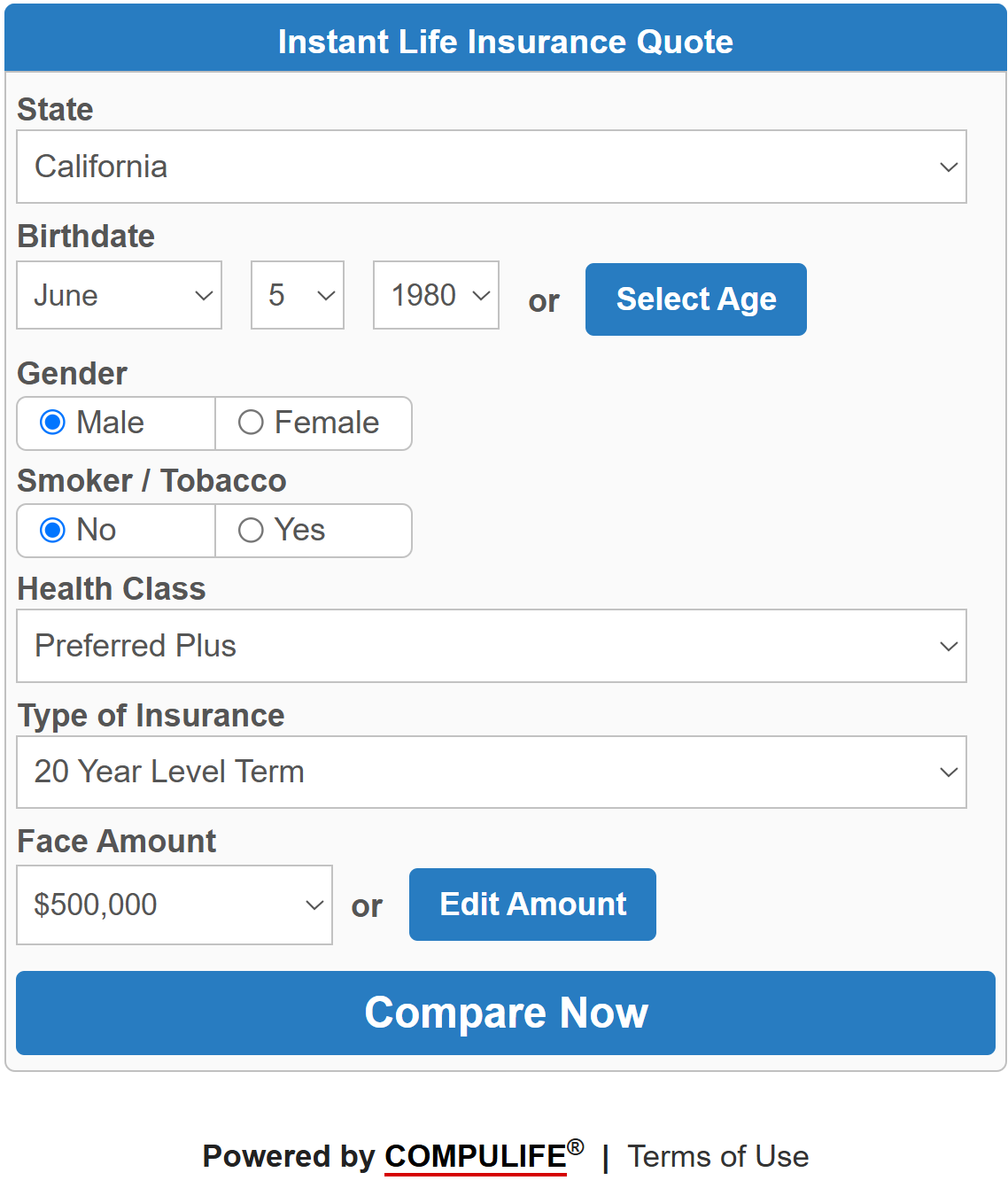Open the State dropdown showing California
1008x1188 pixels.
492,167
